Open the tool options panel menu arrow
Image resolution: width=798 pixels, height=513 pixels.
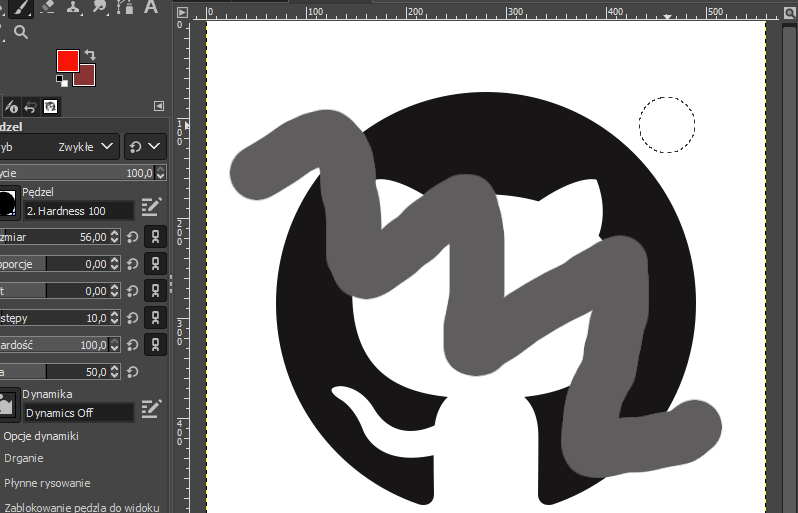coord(158,106)
